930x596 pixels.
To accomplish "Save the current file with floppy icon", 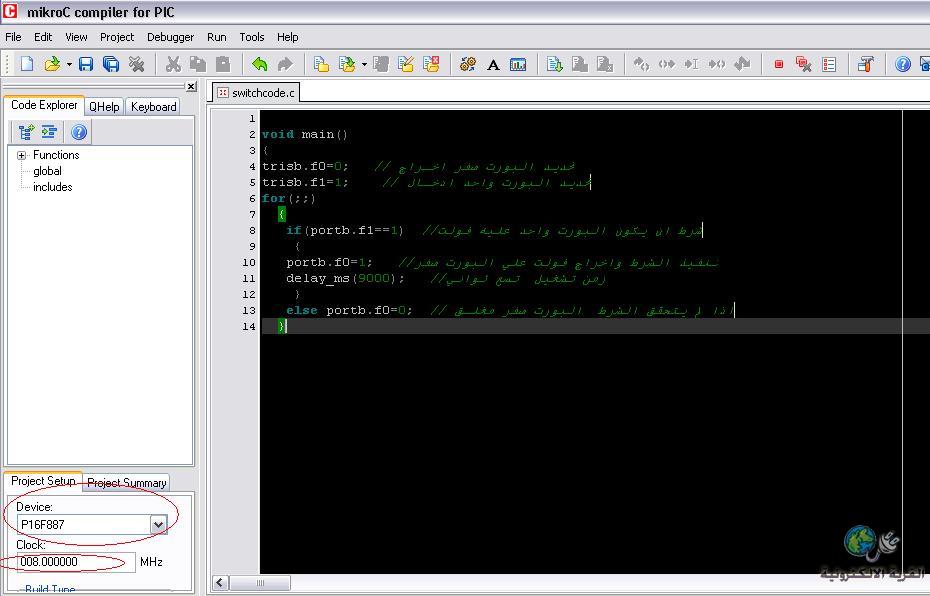I will coord(86,63).
